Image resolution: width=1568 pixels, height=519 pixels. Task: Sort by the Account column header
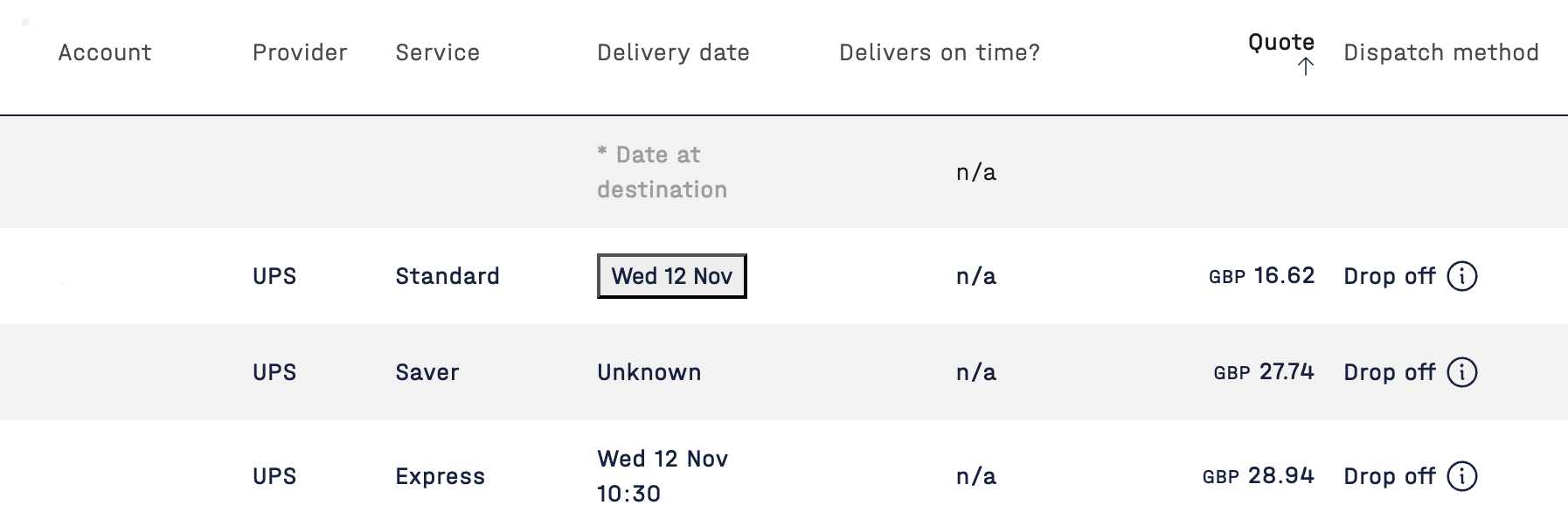[105, 52]
